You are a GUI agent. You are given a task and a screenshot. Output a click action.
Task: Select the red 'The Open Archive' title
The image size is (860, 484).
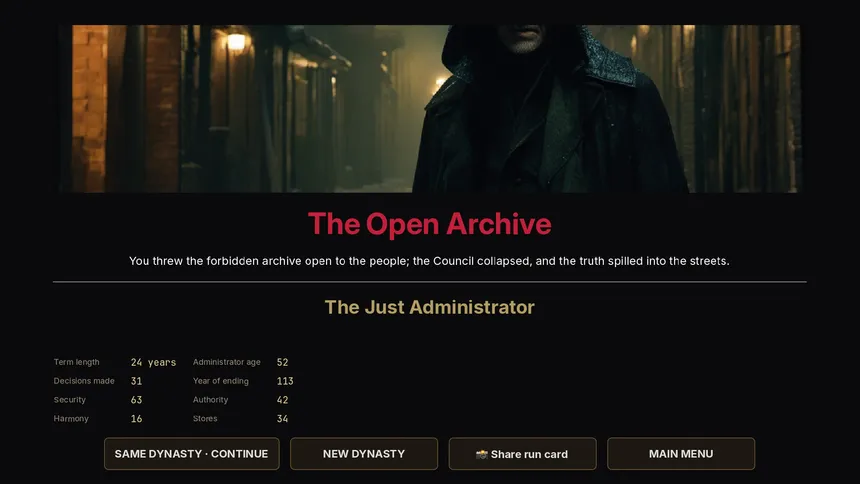[x=429, y=224]
